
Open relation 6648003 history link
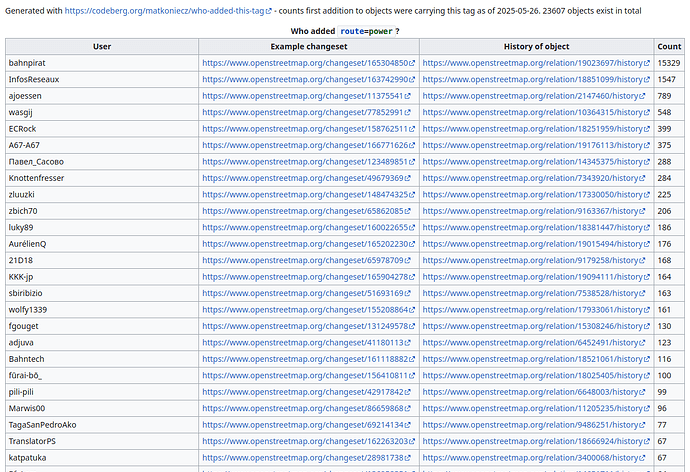click(533, 392)
